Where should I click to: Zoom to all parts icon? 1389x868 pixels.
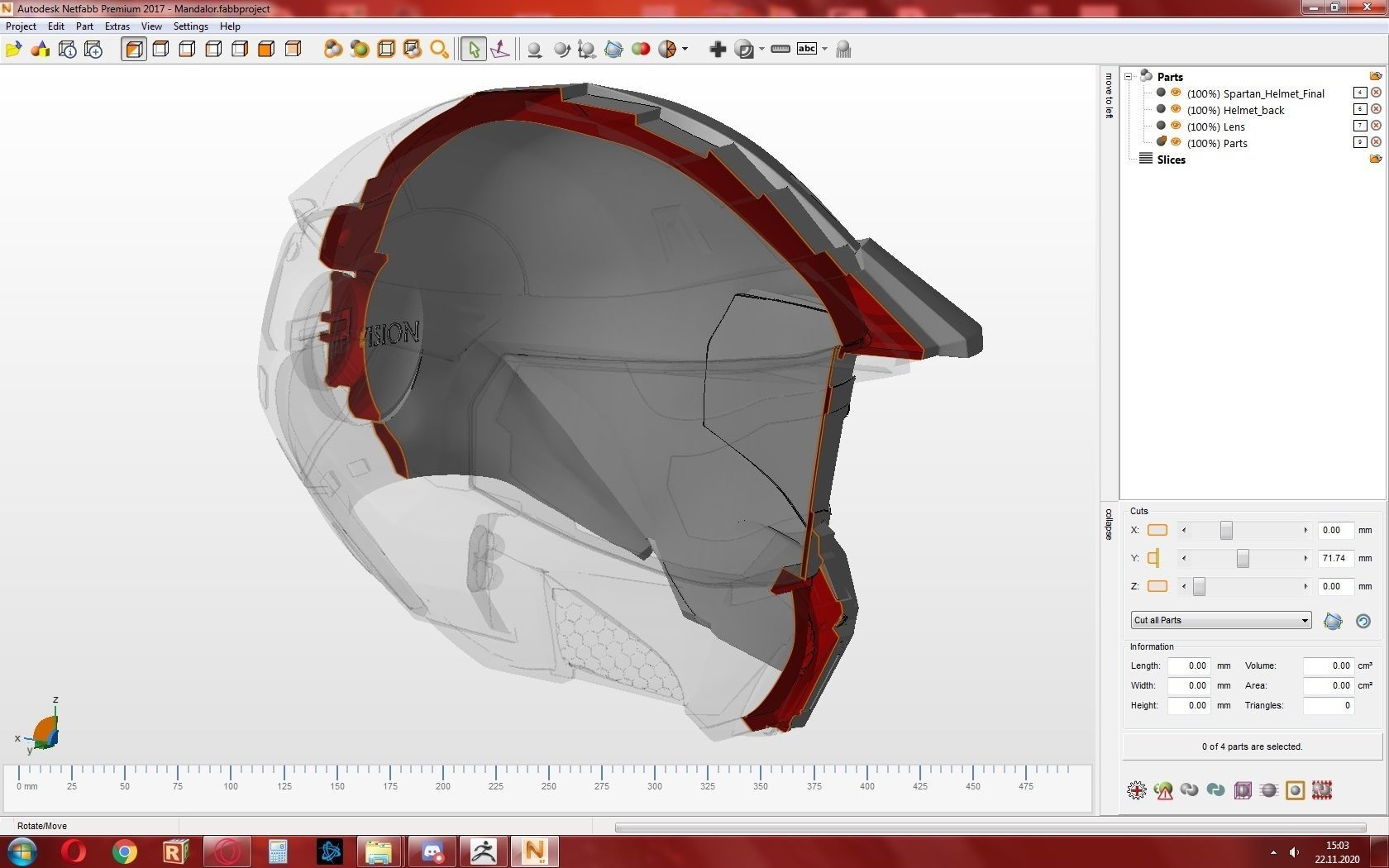[333, 50]
